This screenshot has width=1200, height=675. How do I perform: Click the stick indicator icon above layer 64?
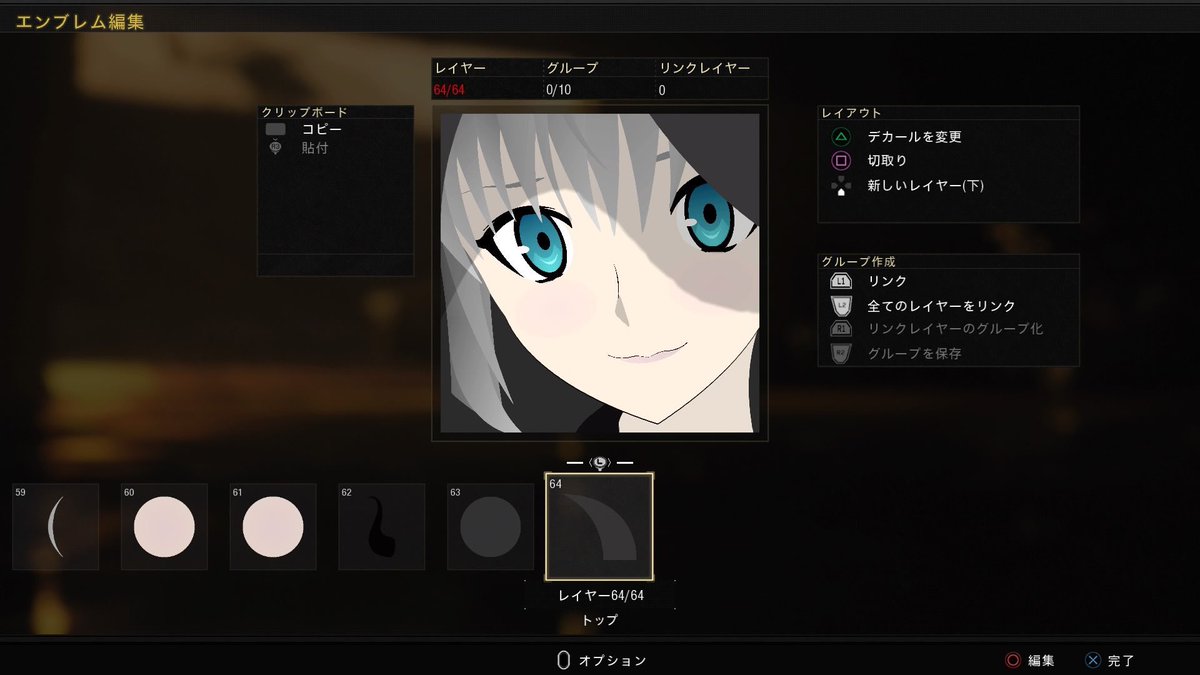599,462
